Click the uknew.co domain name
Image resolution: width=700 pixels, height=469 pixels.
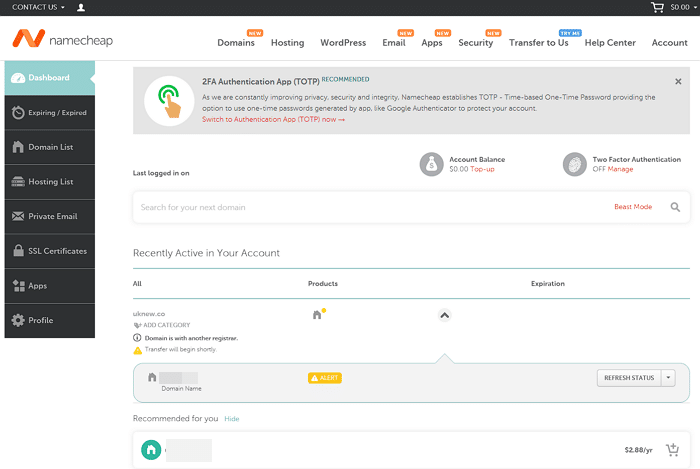149,314
